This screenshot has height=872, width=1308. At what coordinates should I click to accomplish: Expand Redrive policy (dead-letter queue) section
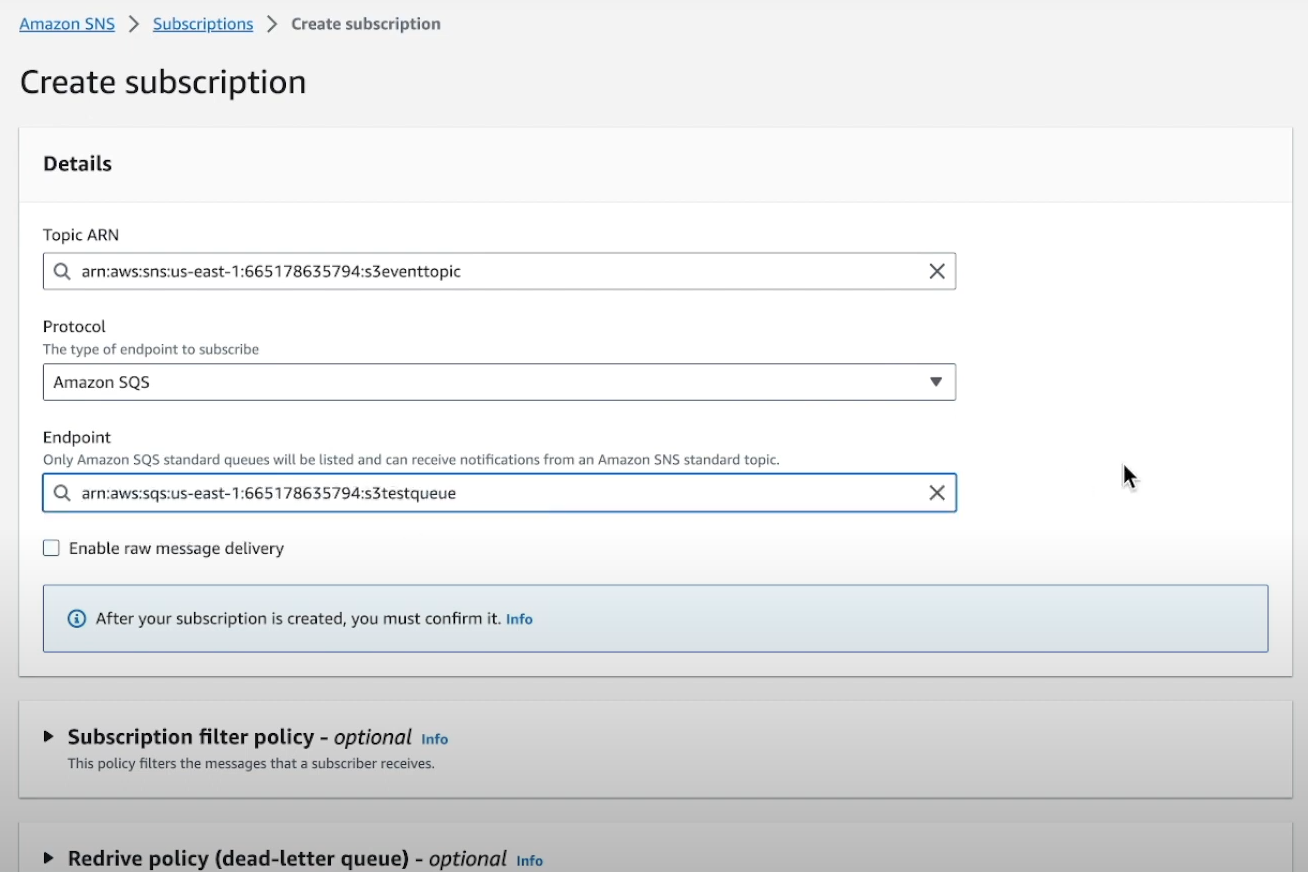tap(48, 858)
